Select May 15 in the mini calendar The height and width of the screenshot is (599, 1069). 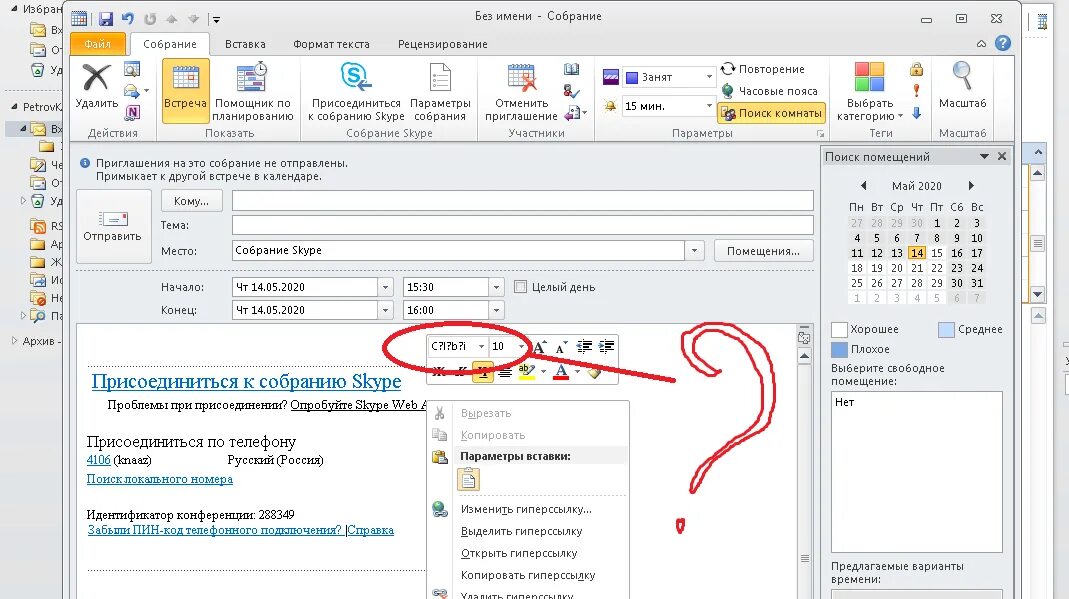pyautogui.click(x=937, y=253)
